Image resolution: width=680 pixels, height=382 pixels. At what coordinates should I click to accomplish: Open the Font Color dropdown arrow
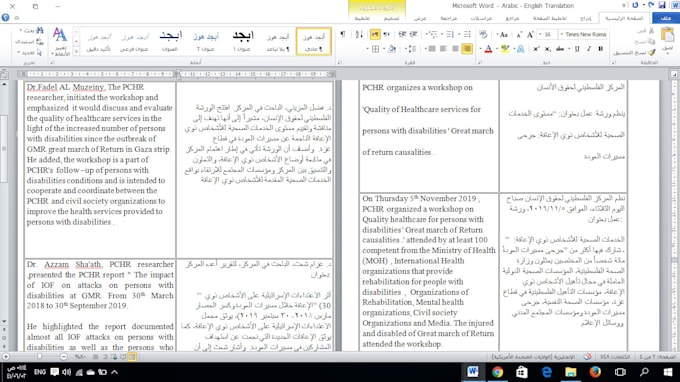tap(481, 49)
